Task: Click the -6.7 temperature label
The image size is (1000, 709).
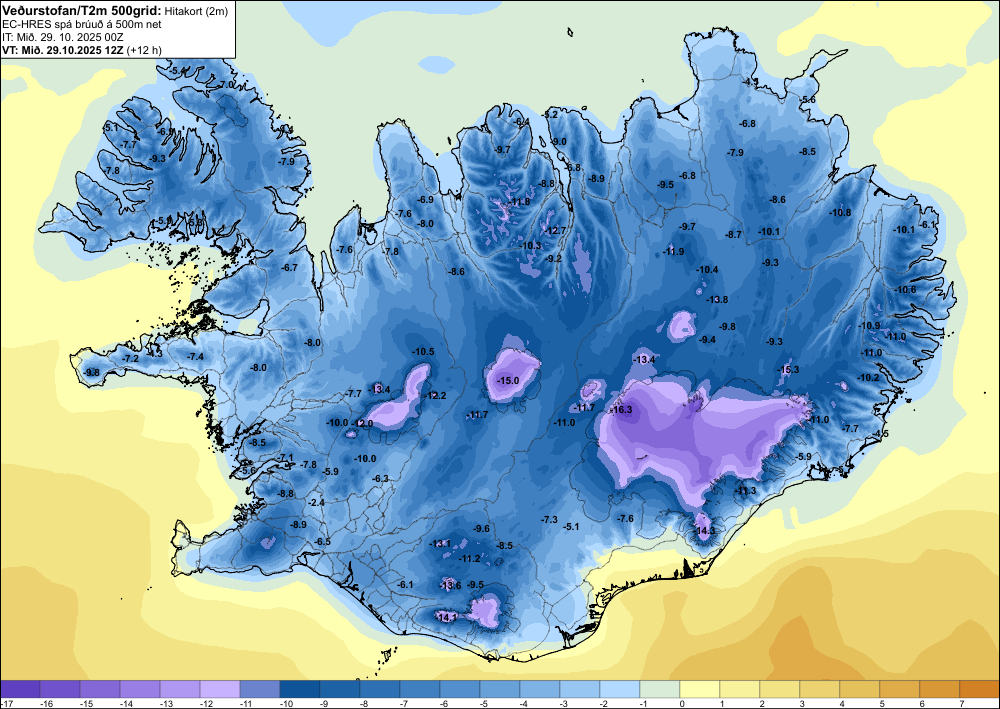Action: click(x=290, y=268)
